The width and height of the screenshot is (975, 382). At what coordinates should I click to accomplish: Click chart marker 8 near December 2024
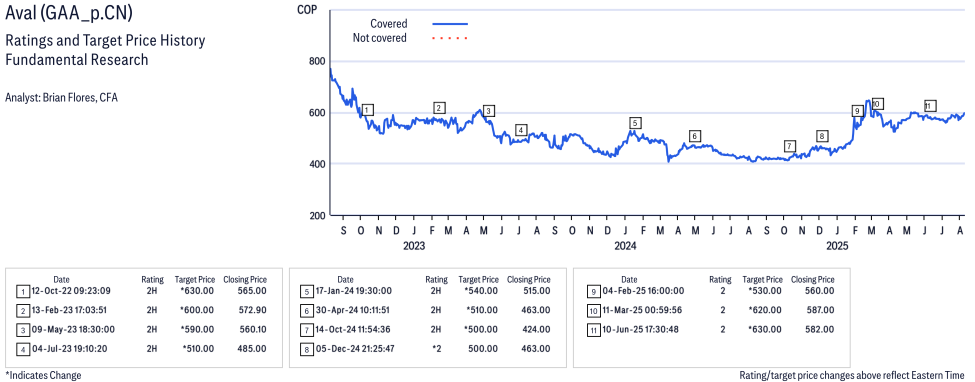(822, 136)
